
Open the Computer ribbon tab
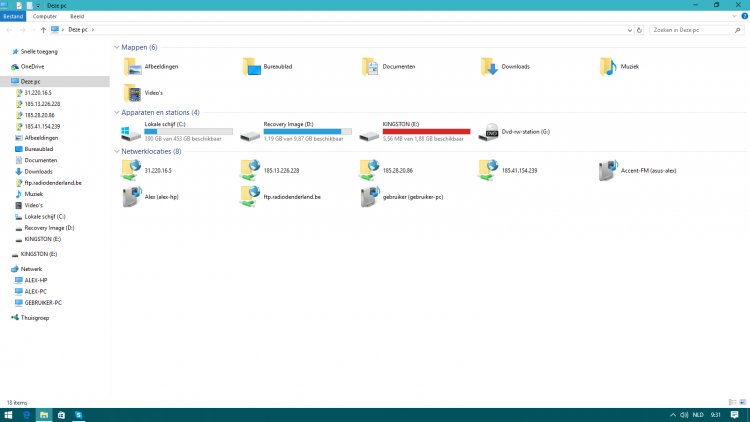coord(45,17)
